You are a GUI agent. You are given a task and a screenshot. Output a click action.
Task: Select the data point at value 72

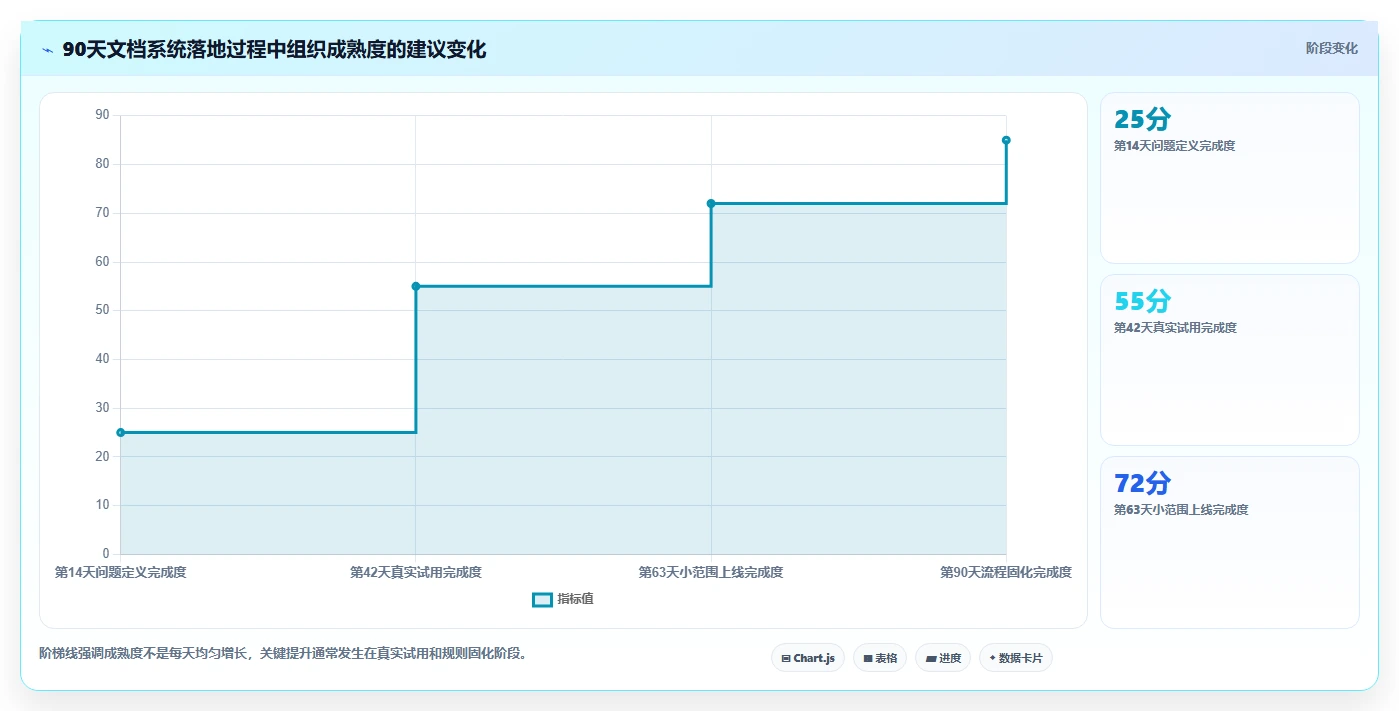[x=711, y=203]
